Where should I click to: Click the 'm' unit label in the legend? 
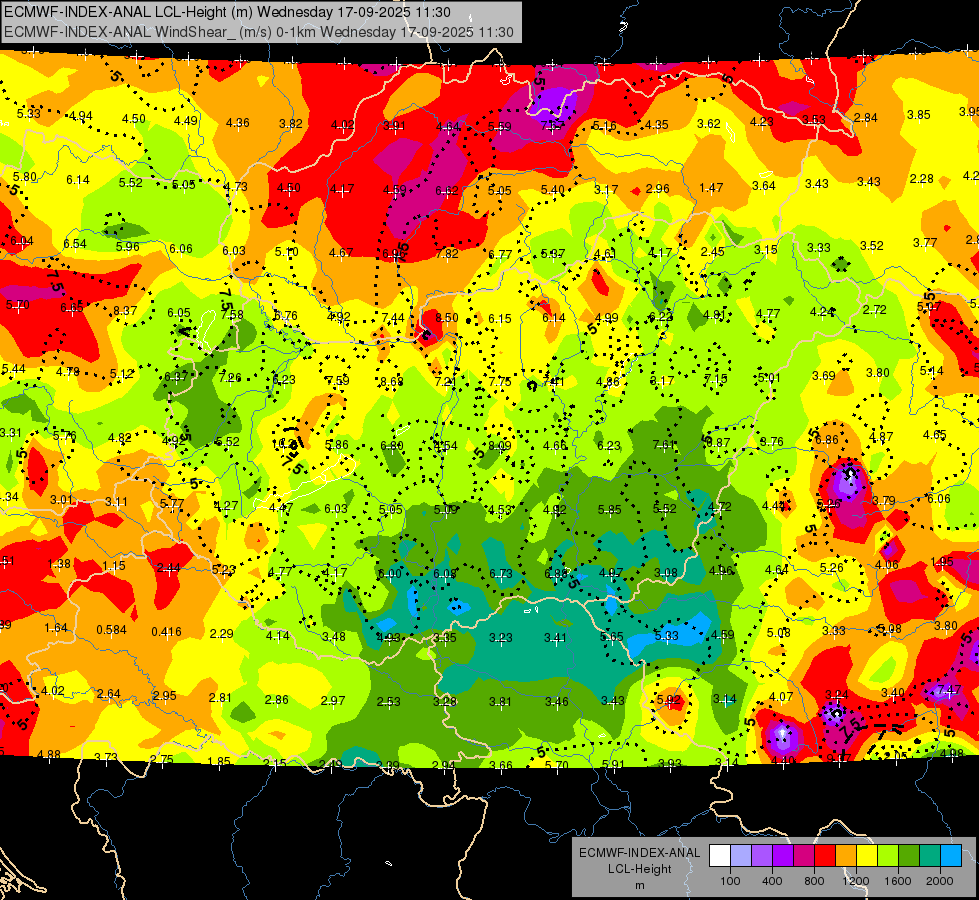click(x=639, y=886)
